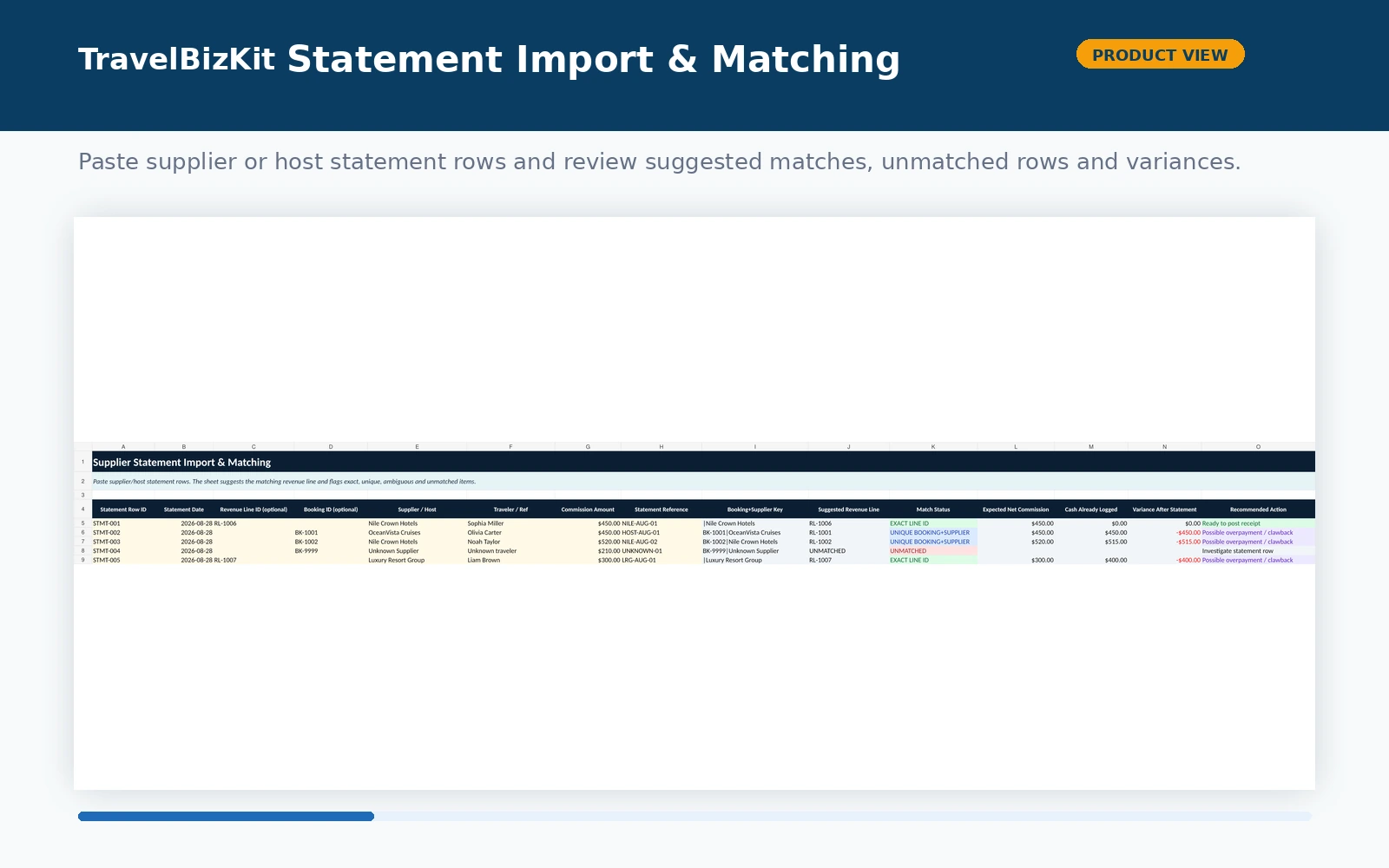Image resolution: width=1389 pixels, height=868 pixels.
Task: Click statement reference NILE-AUG-01
Action: tap(662, 523)
